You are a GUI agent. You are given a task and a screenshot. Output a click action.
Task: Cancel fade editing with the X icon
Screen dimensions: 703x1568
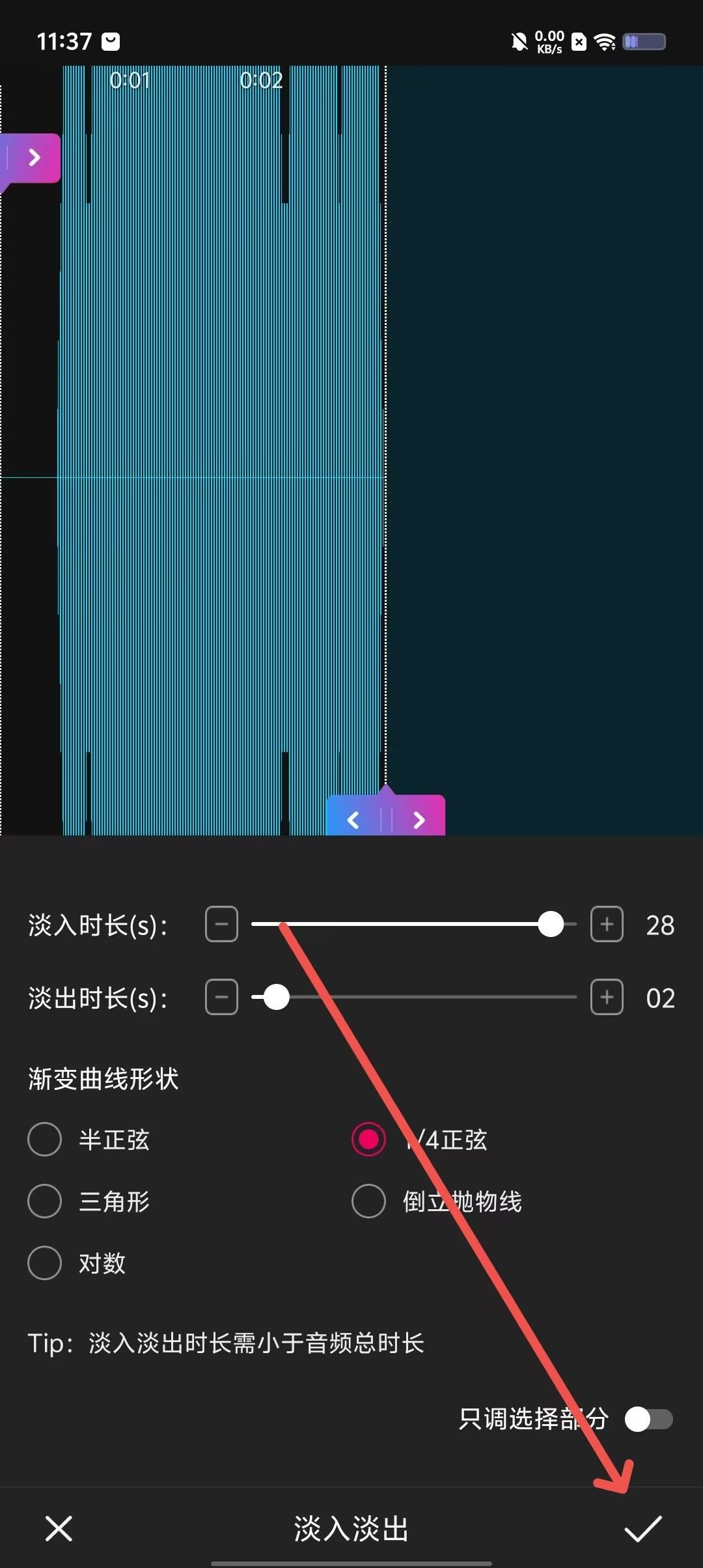point(59,1528)
